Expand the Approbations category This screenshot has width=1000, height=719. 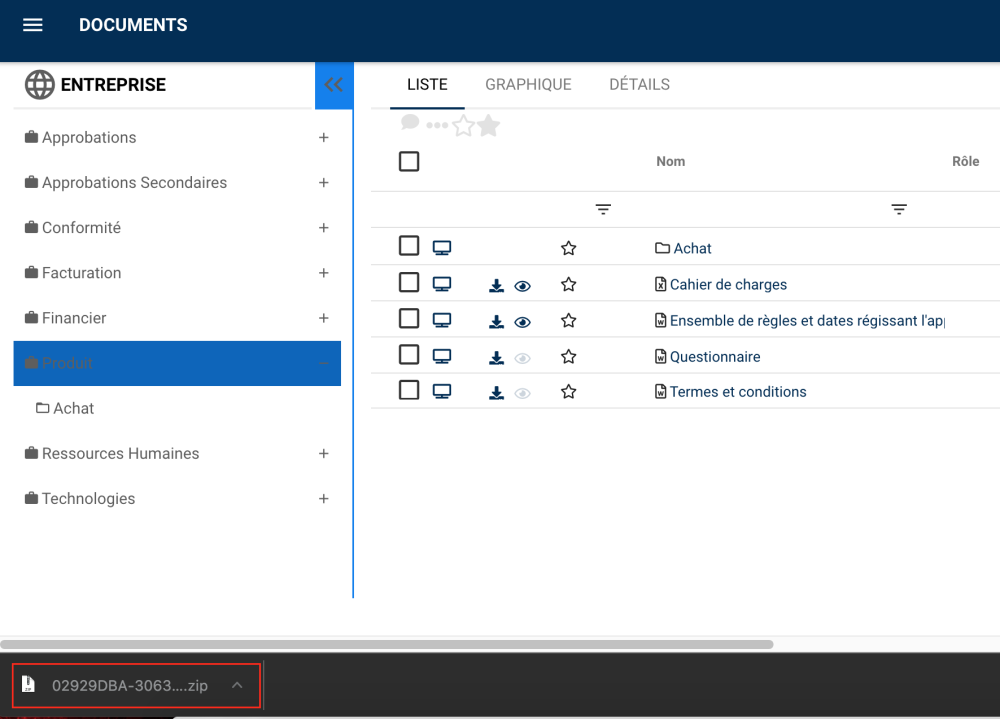point(324,138)
